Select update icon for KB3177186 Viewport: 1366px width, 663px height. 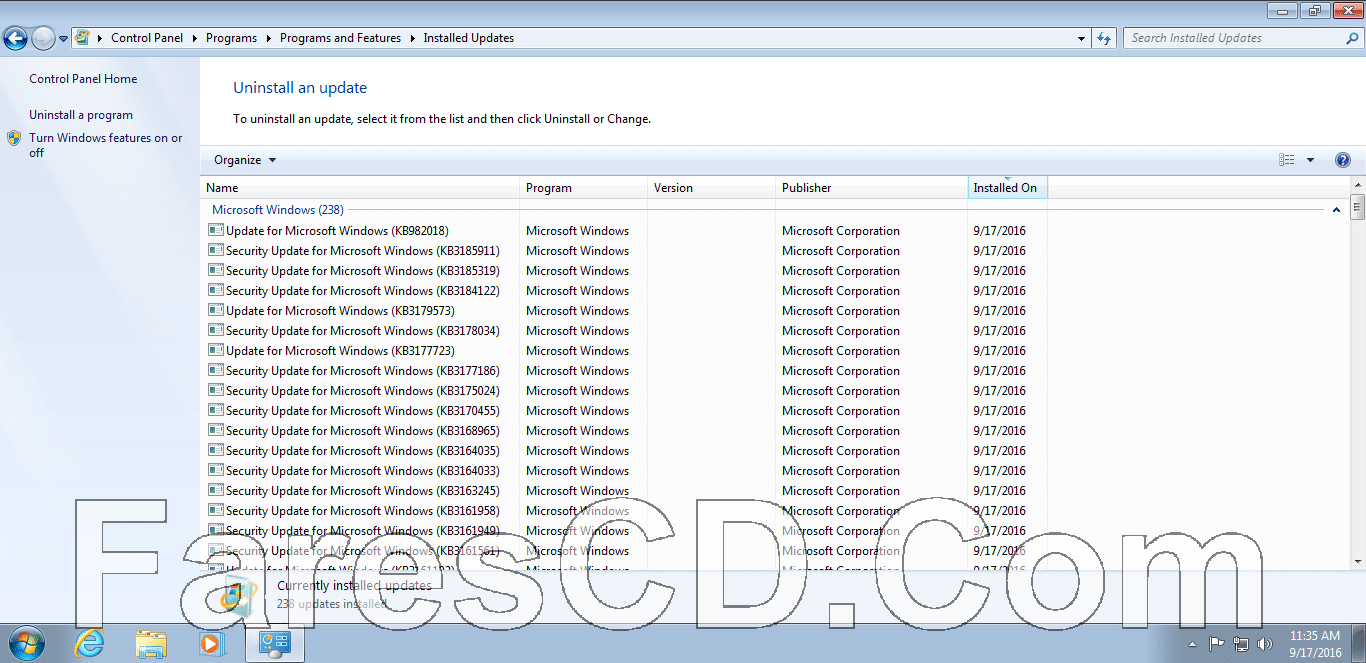[215, 370]
